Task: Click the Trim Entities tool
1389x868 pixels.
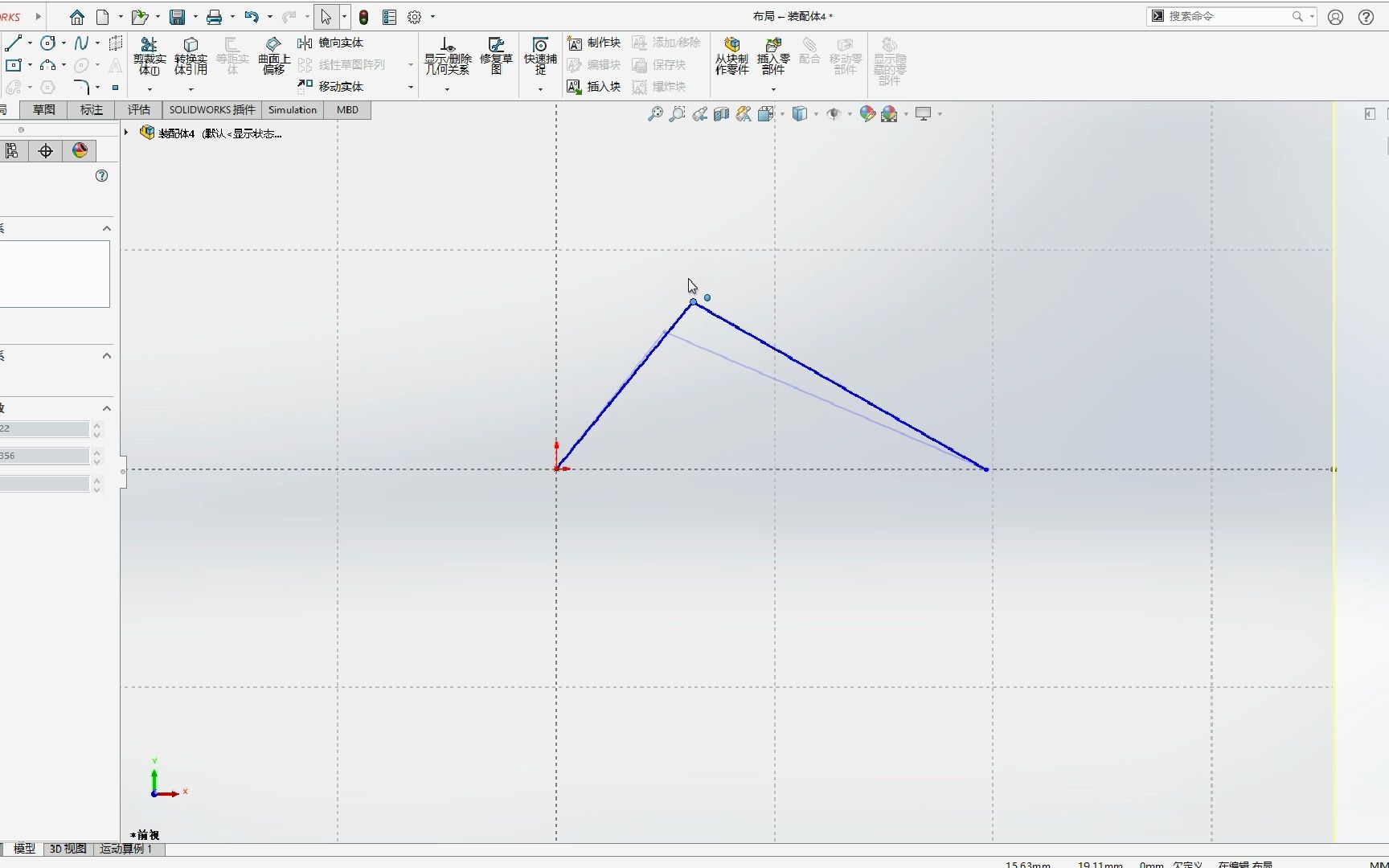Action: click(150, 55)
